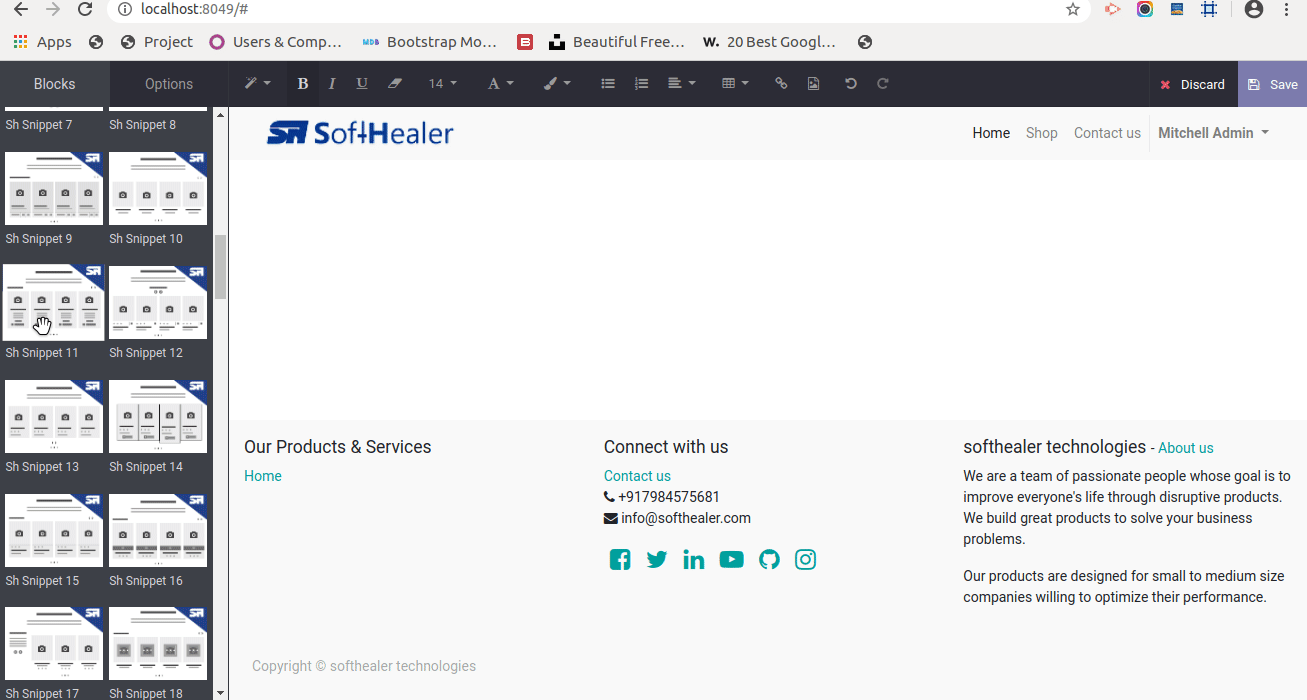Screen dimensions: 1307x700
Task: Open the Twitter social icon in footer
Action: (657, 560)
